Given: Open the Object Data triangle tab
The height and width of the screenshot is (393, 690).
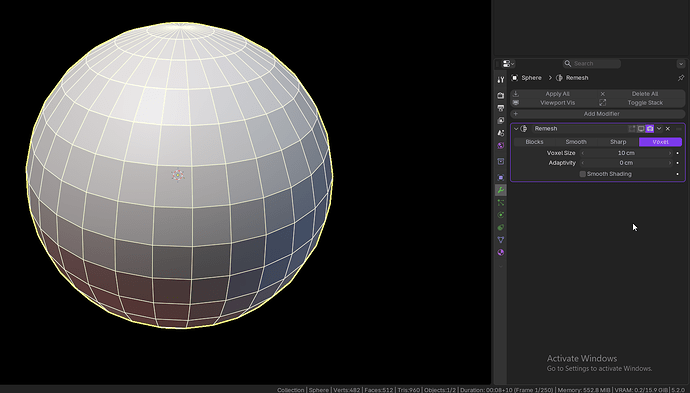Looking at the screenshot, I should 501,240.
